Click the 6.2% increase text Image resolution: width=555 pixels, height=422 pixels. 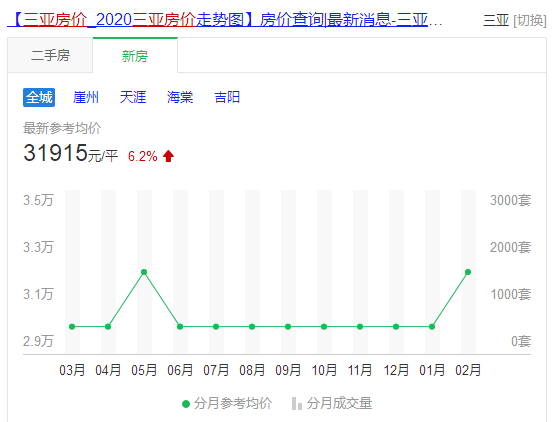pos(143,156)
